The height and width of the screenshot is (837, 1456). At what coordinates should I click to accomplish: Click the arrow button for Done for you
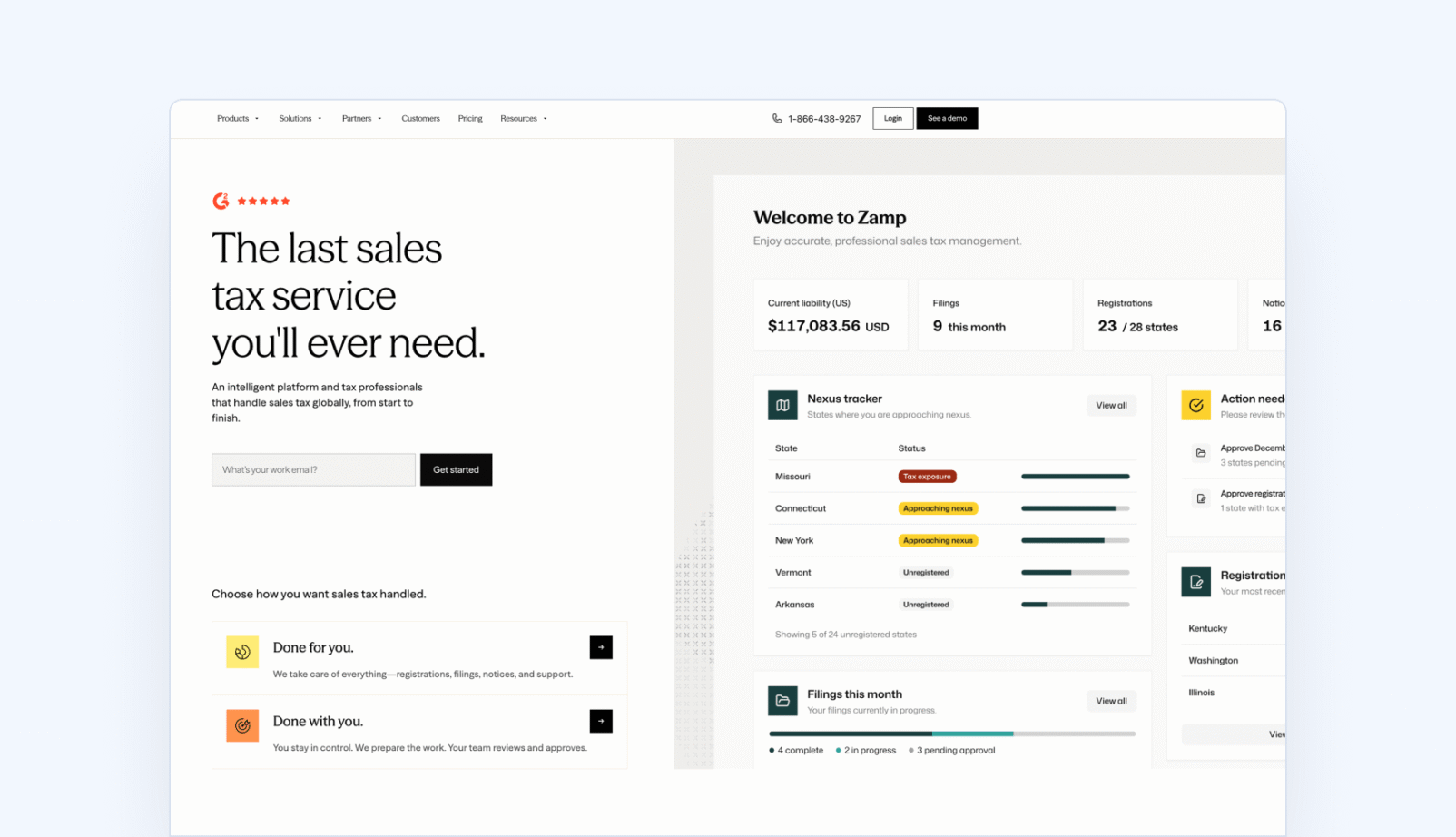pyautogui.click(x=601, y=647)
